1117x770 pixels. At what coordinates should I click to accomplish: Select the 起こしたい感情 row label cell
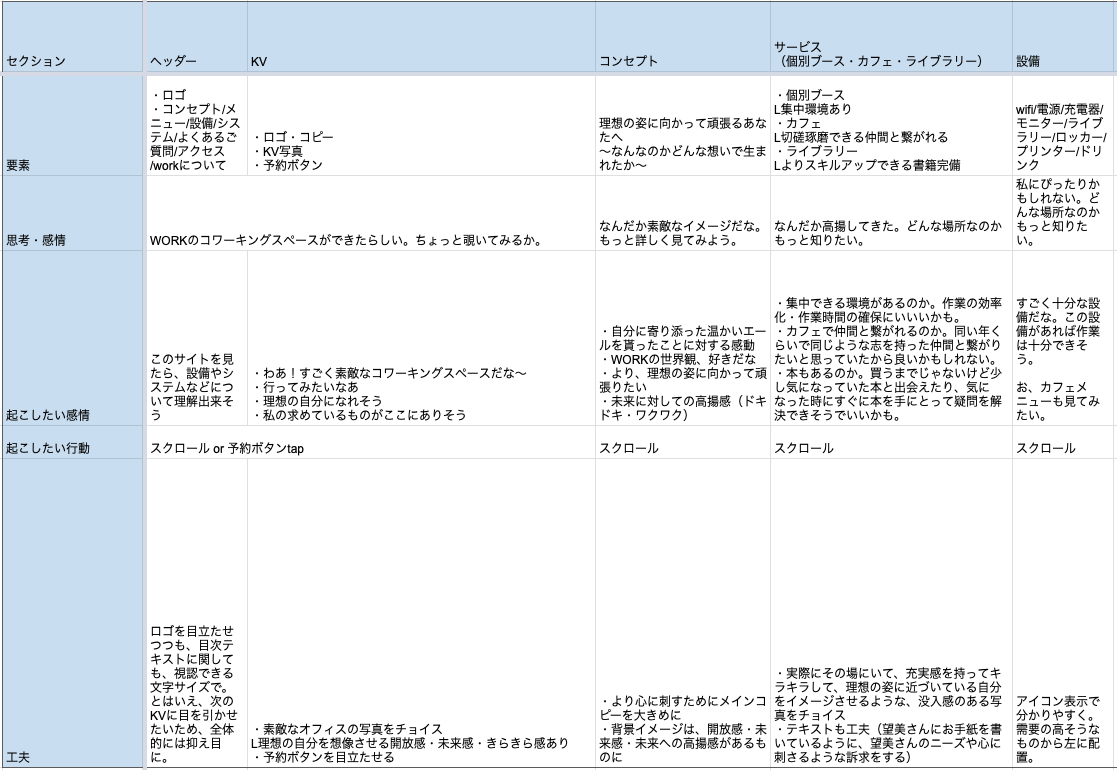coord(72,338)
